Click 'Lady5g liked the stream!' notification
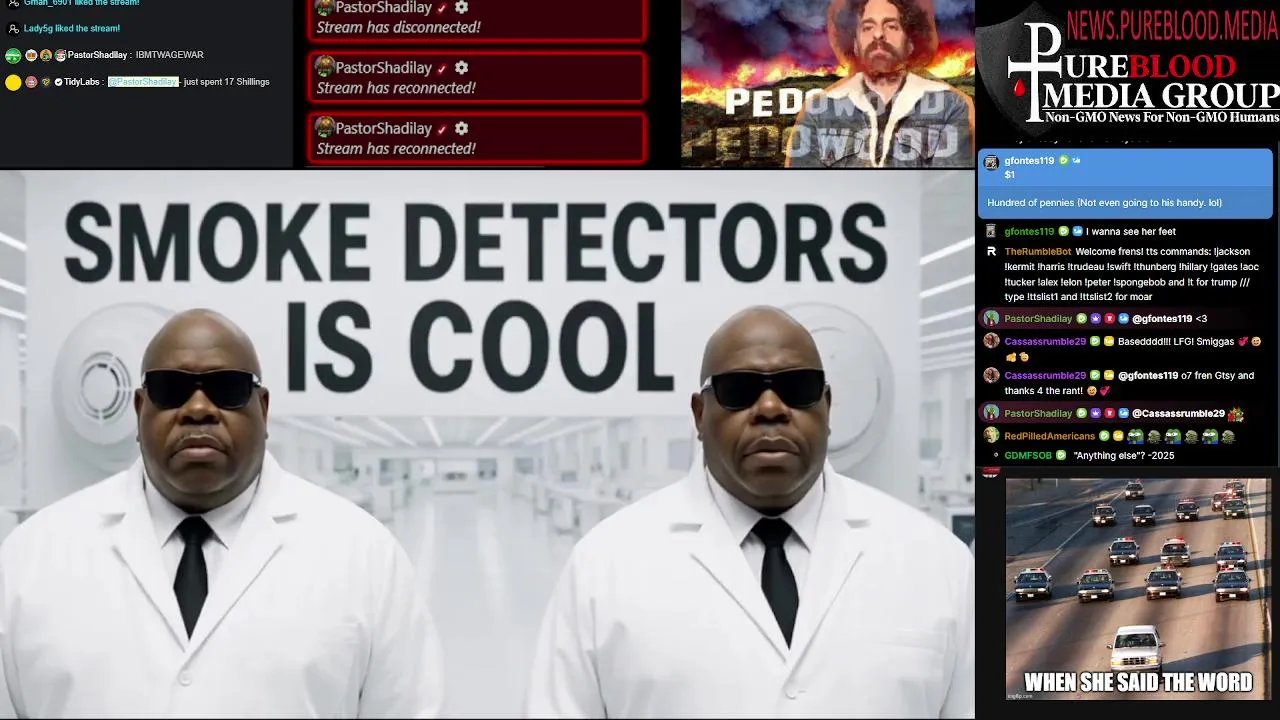 point(72,29)
